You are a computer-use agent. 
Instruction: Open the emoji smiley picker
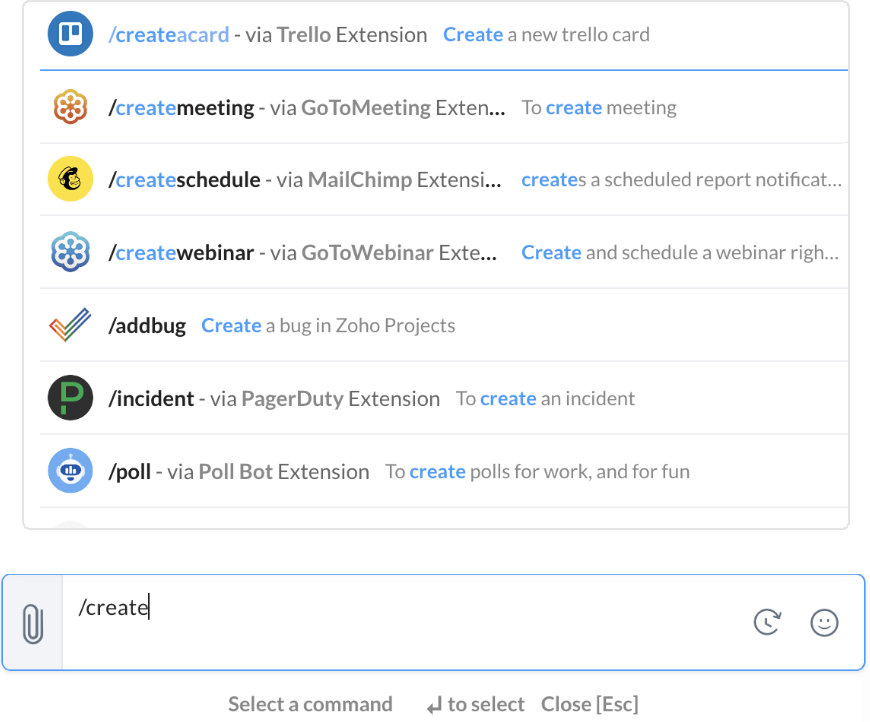pyautogui.click(x=824, y=623)
